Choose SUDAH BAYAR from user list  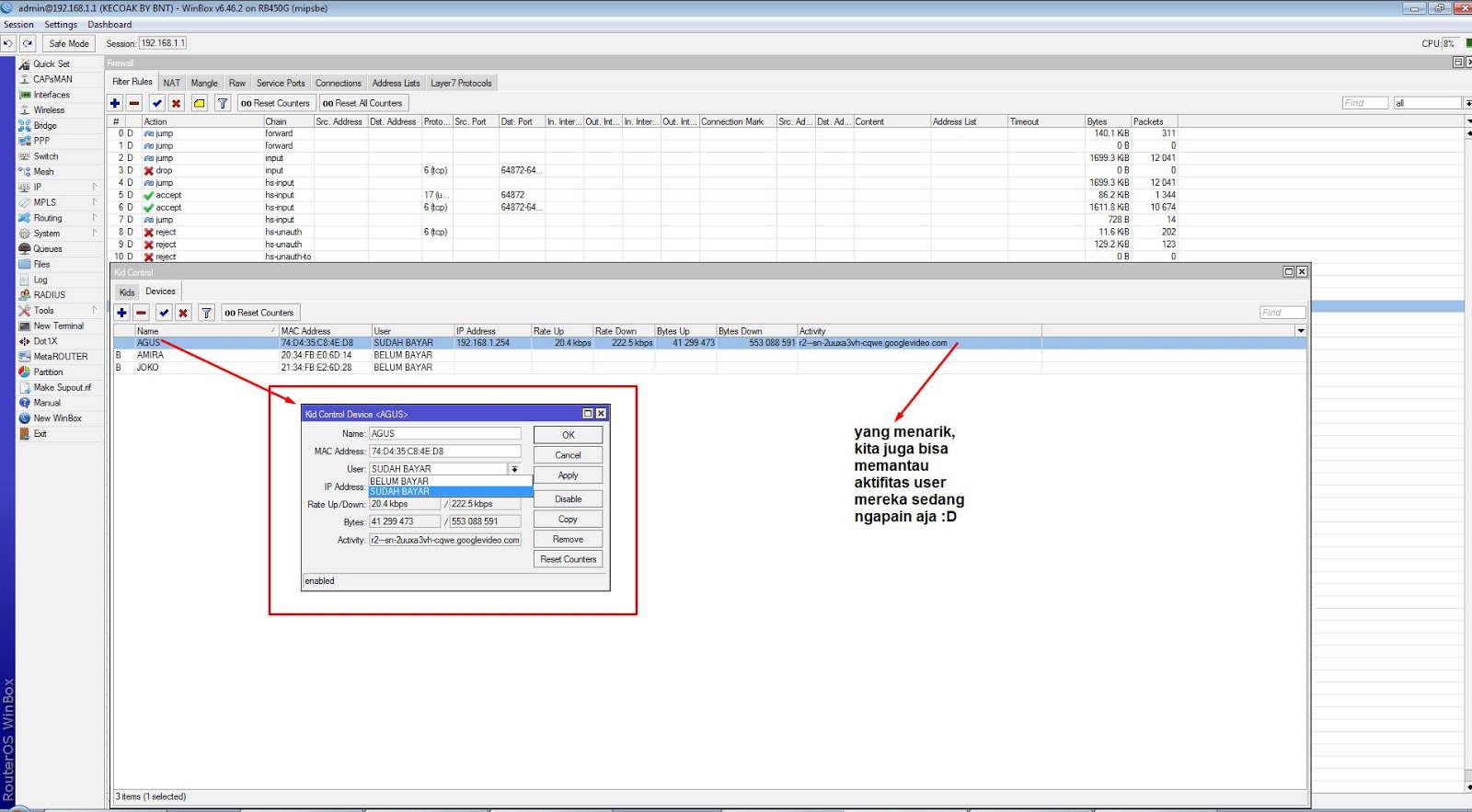point(451,491)
